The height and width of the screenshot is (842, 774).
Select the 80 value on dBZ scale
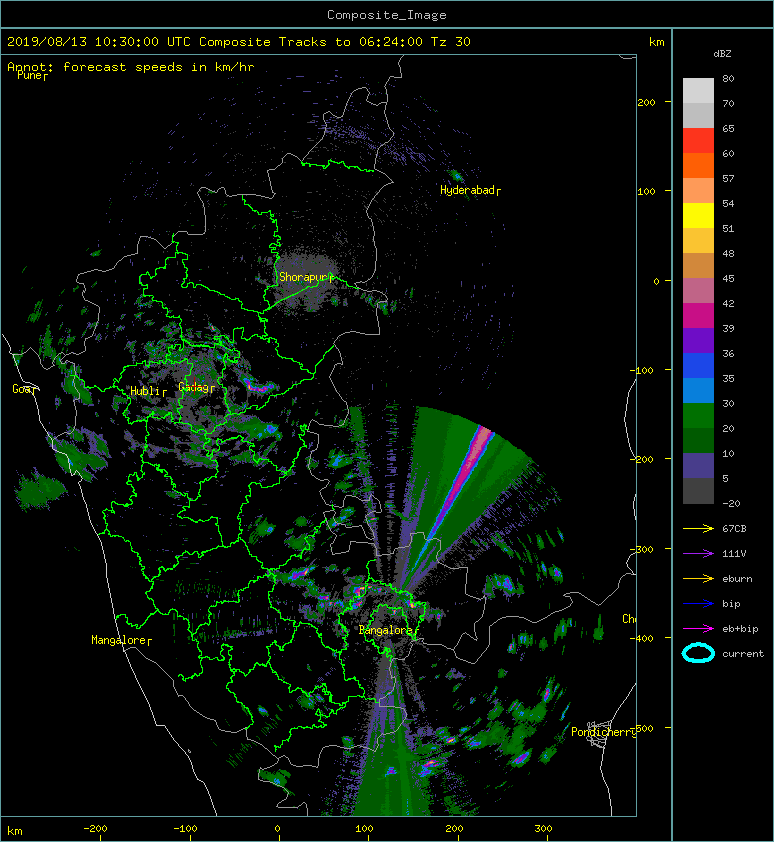(x=728, y=78)
